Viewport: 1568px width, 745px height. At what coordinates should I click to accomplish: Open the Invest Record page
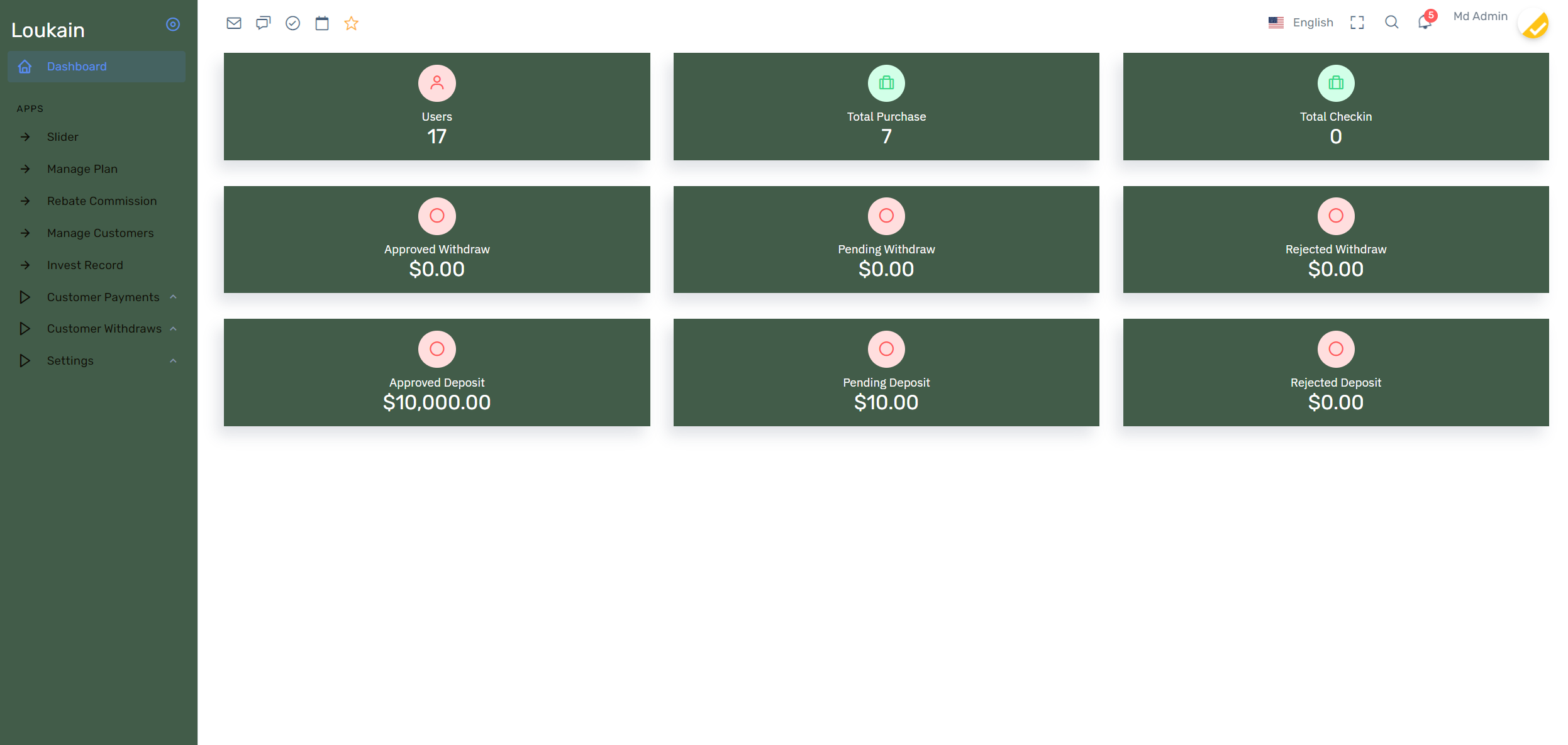click(85, 265)
